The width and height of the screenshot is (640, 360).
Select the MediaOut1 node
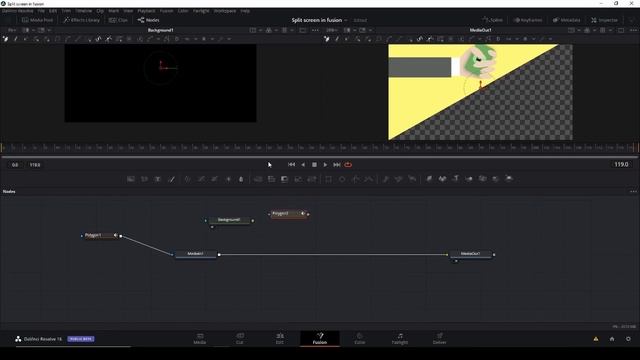click(470, 254)
